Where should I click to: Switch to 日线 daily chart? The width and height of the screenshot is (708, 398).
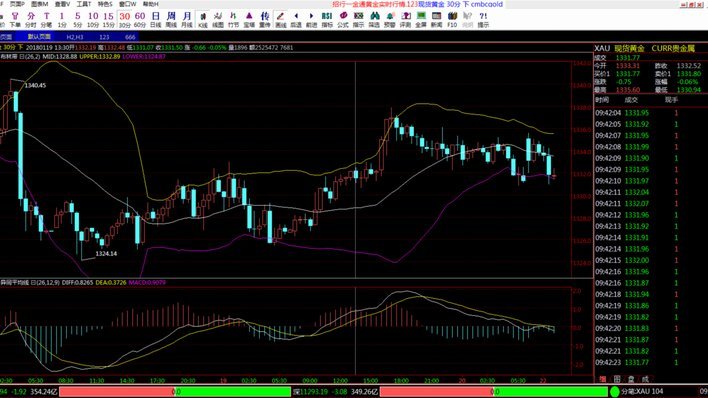point(155,20)
